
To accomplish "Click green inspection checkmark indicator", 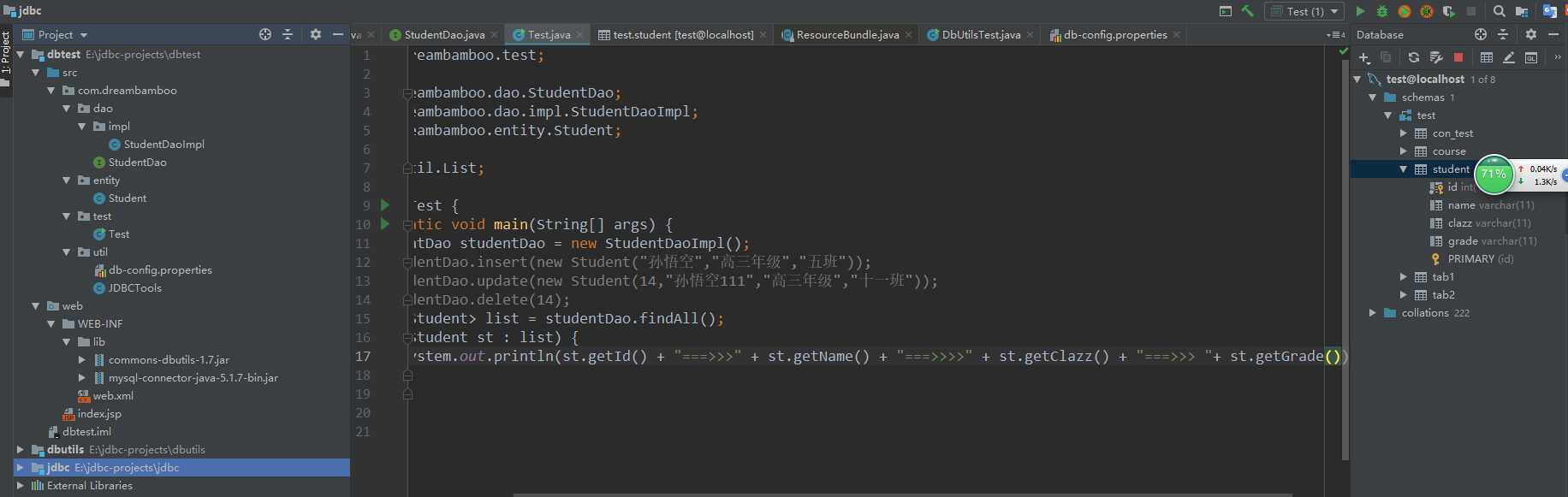I will pyautogui.click(x=1343, y=52).
